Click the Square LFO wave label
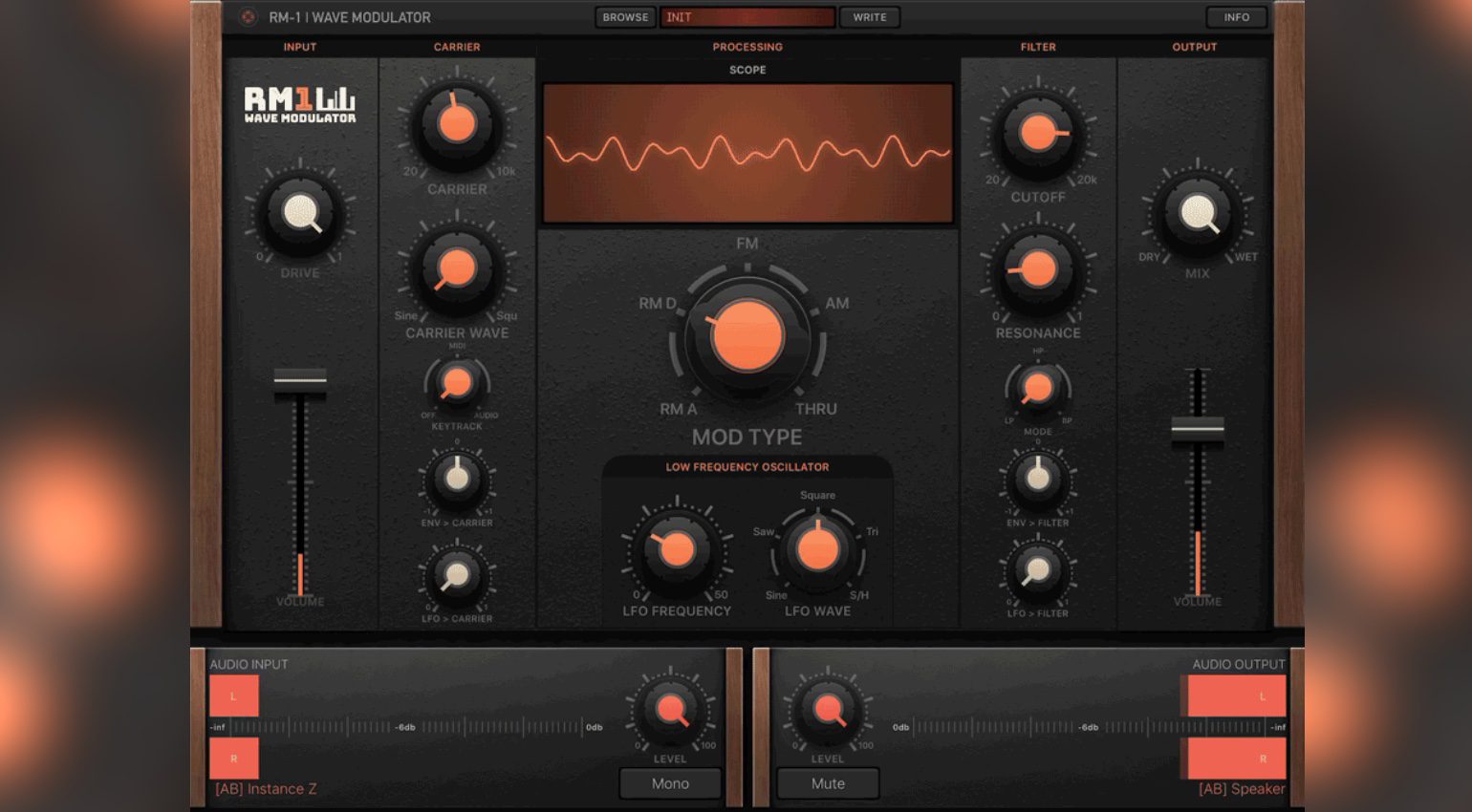 817,495
